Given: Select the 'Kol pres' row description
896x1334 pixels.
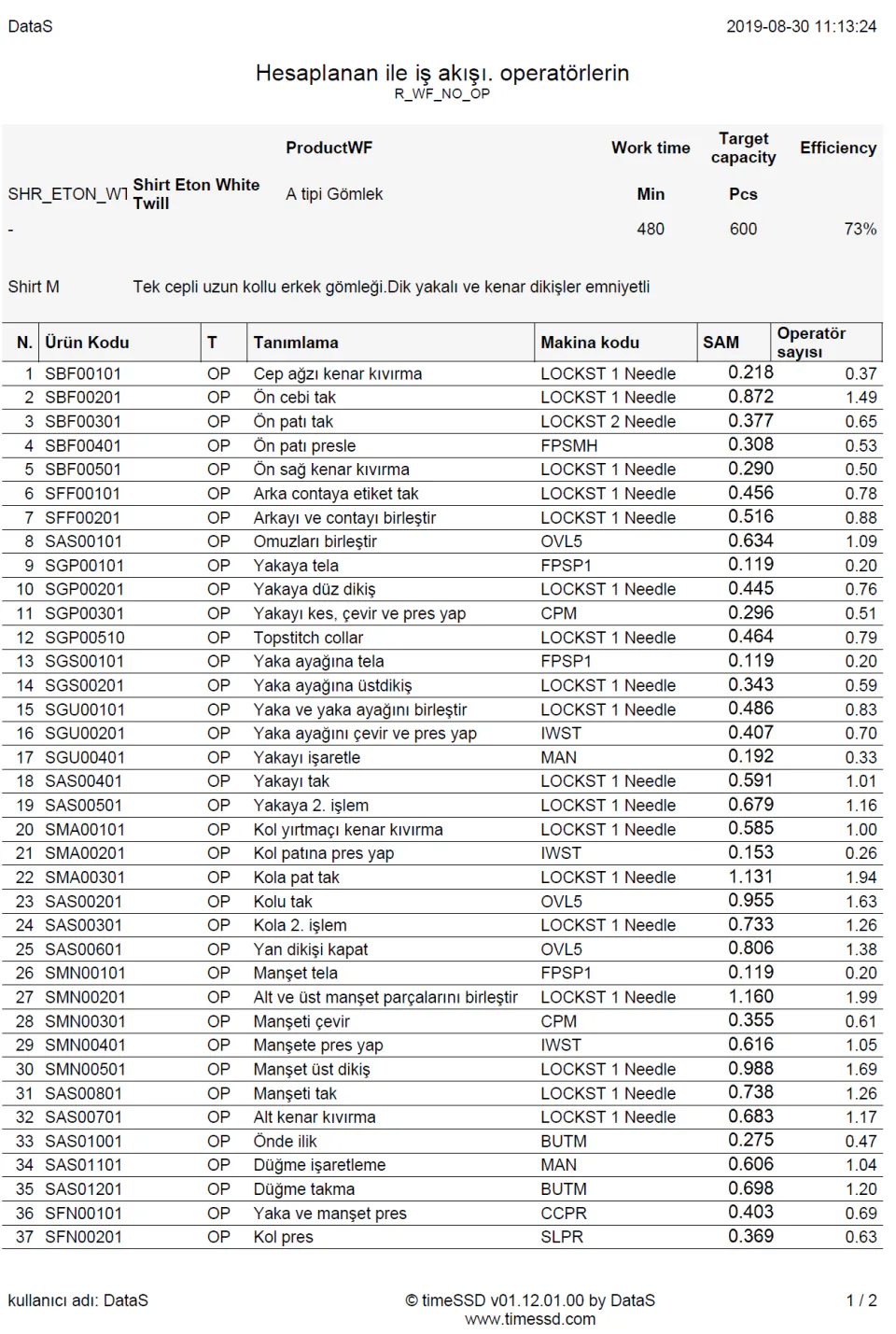Looking at the screenshot, I should (x=283, y=1237).
